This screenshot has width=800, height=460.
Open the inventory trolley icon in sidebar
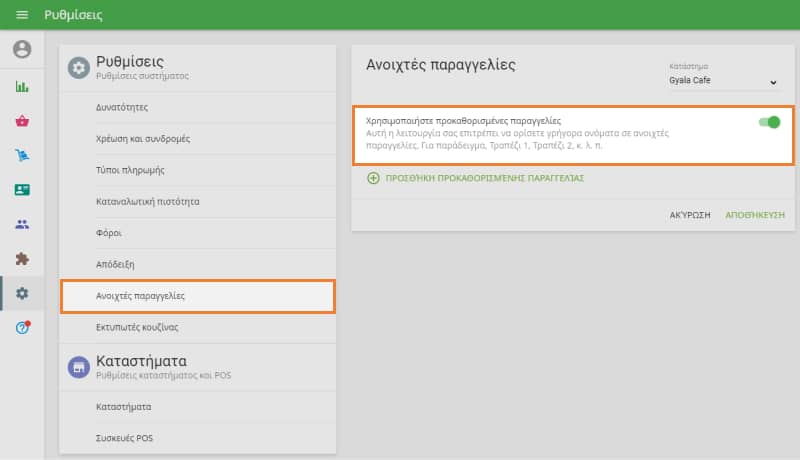22,155
